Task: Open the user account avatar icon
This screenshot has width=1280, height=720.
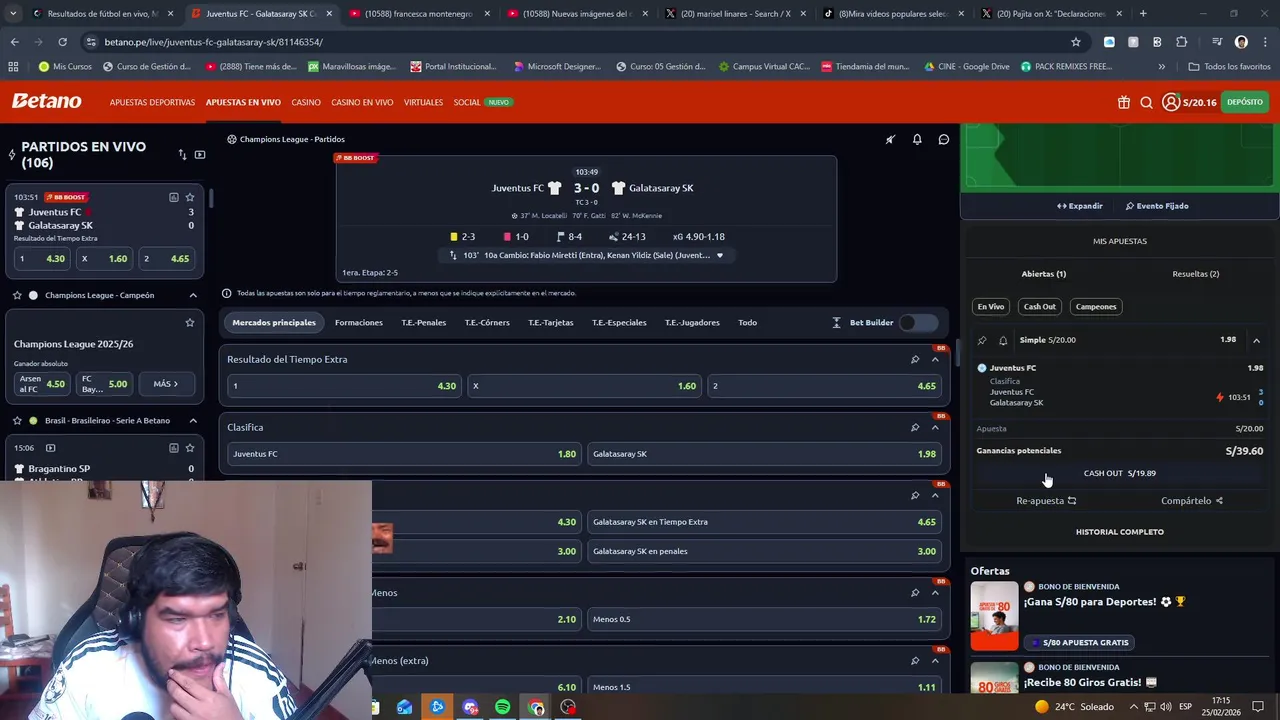Action: pyautogui.click(x=1170, y=102)
